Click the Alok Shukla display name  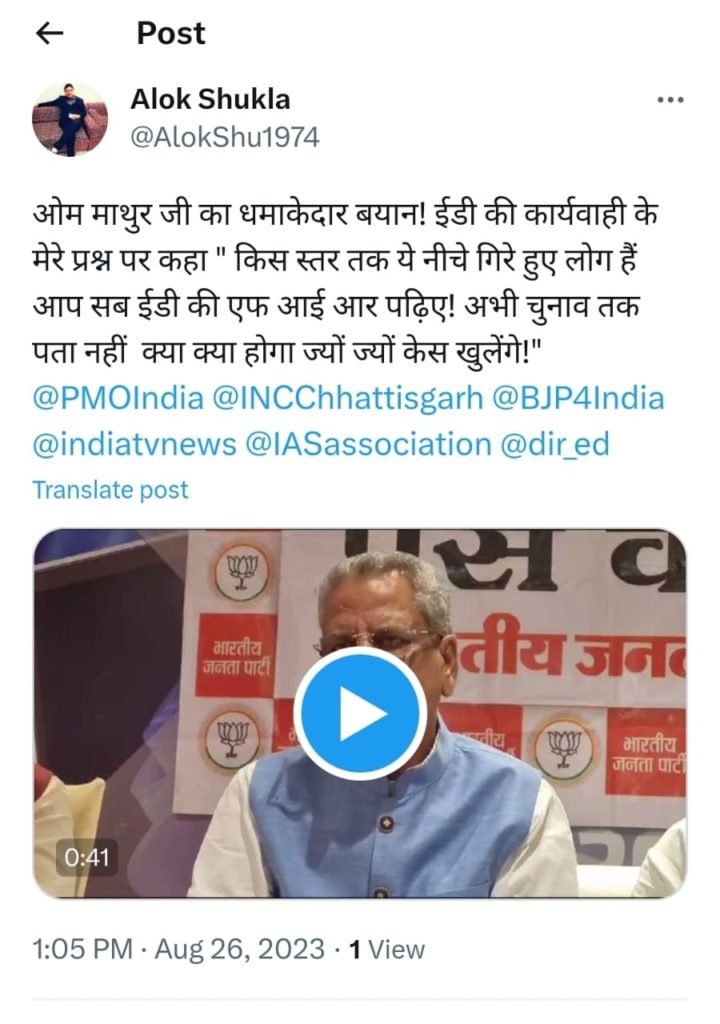[210, 100]
